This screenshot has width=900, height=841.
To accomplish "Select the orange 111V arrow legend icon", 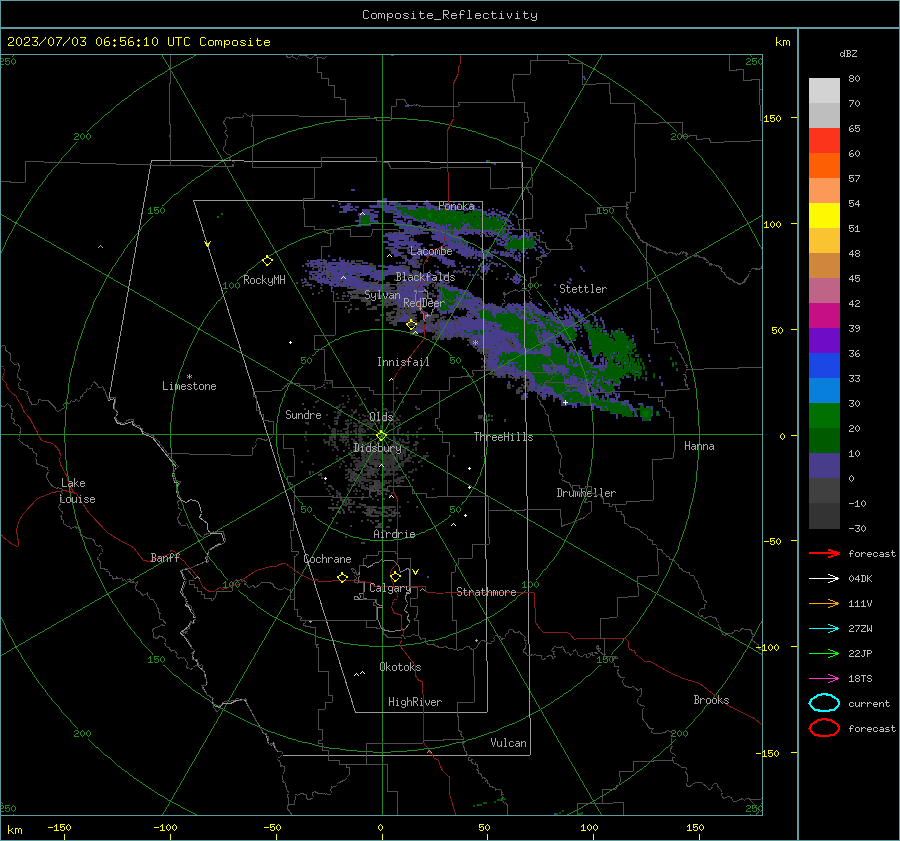I will (824, 603).
